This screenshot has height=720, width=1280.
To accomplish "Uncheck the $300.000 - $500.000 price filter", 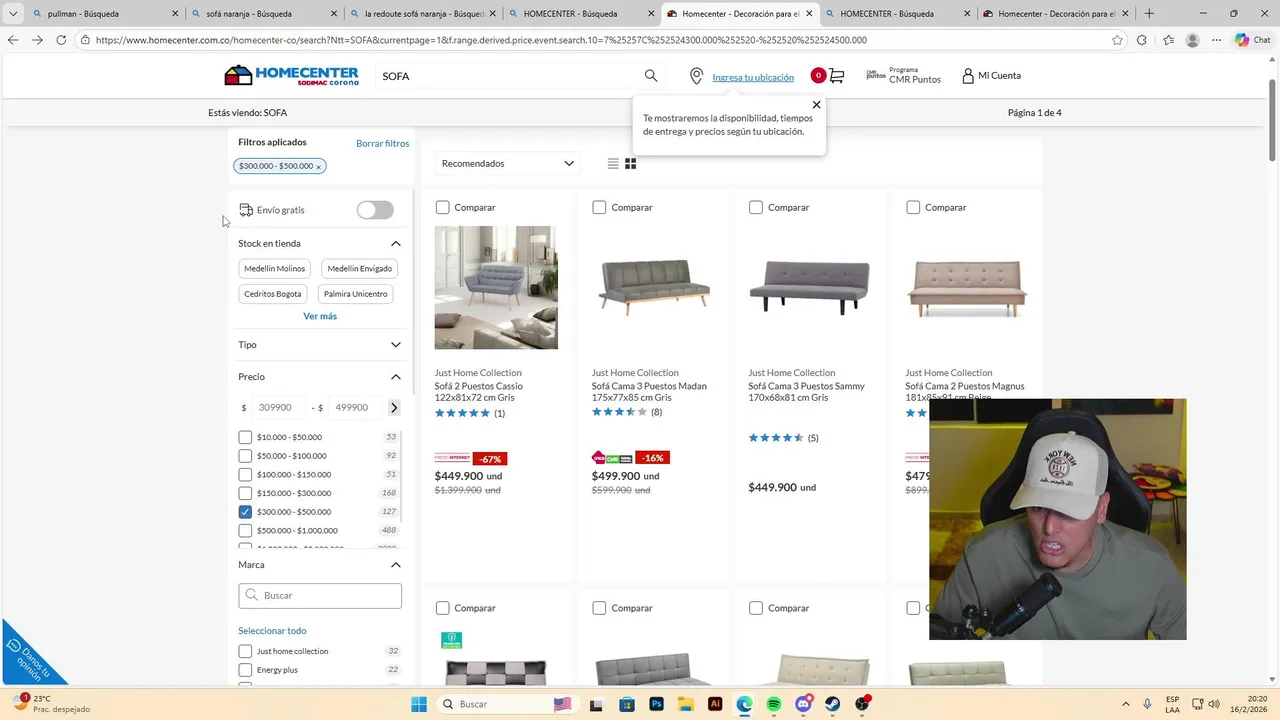I will (x=245, y=512).
